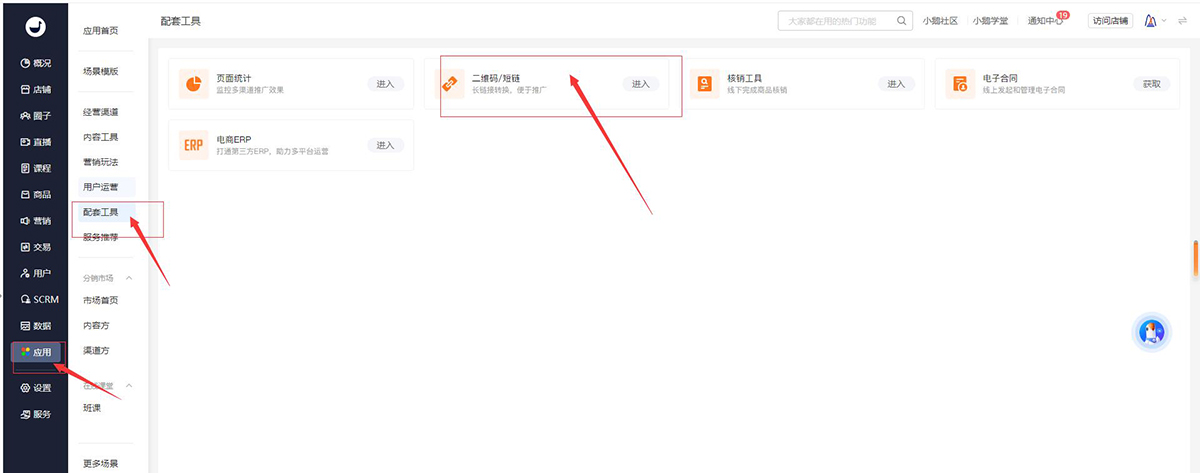Collapse the section above 班课

click(x=128, y=385)
